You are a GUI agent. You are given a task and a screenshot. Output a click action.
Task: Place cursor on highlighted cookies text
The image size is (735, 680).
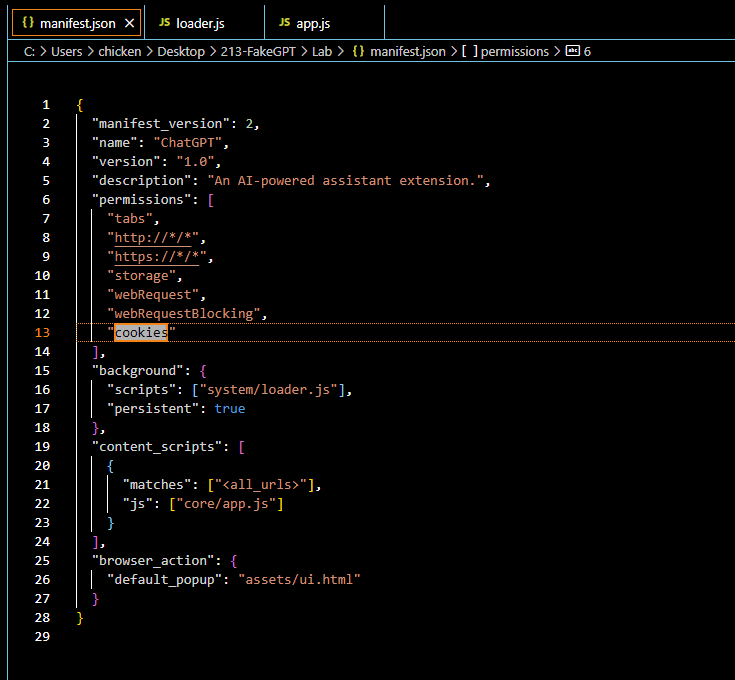point(140,333)
